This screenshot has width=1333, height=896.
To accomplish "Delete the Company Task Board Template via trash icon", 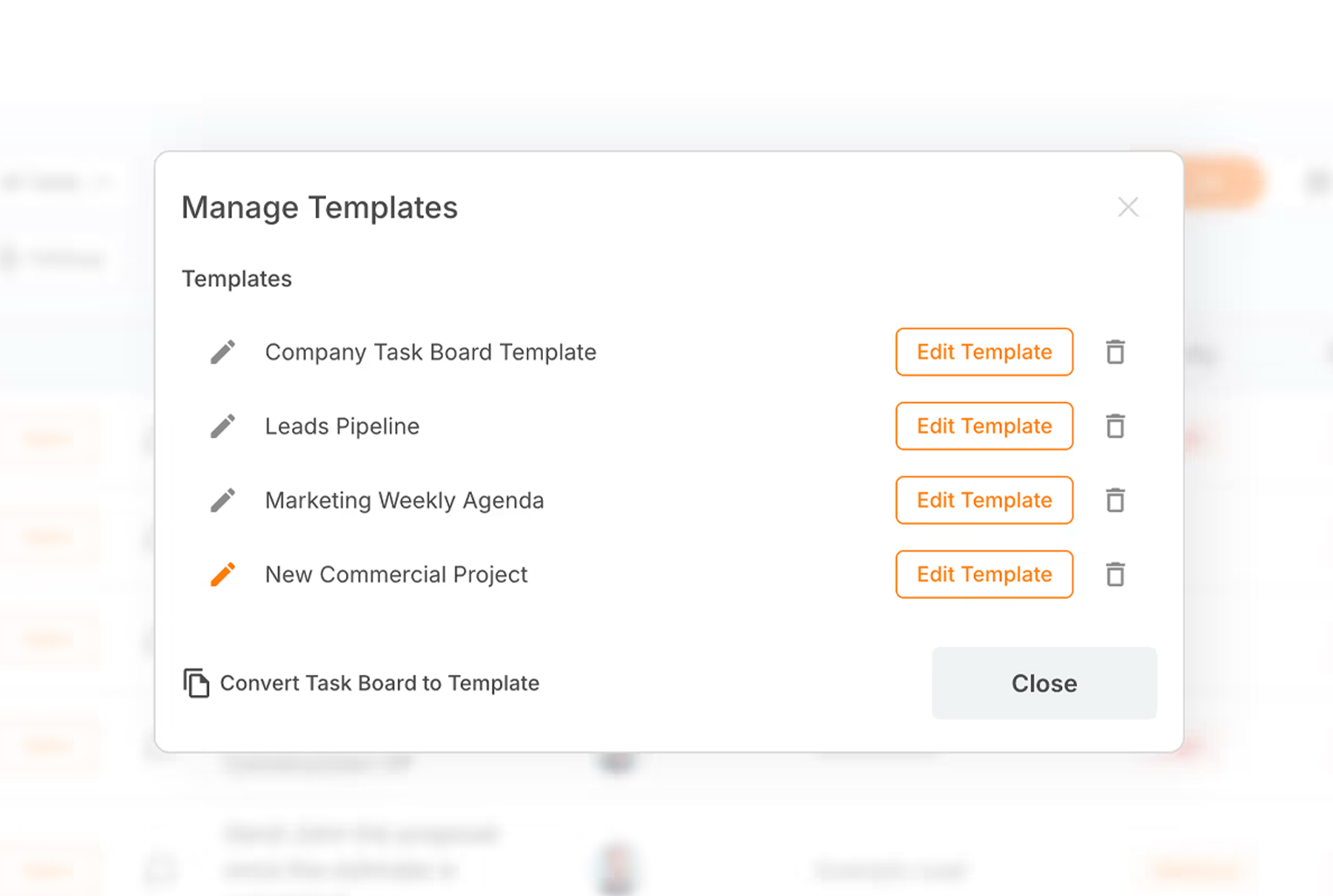I will pos(1115,352).
